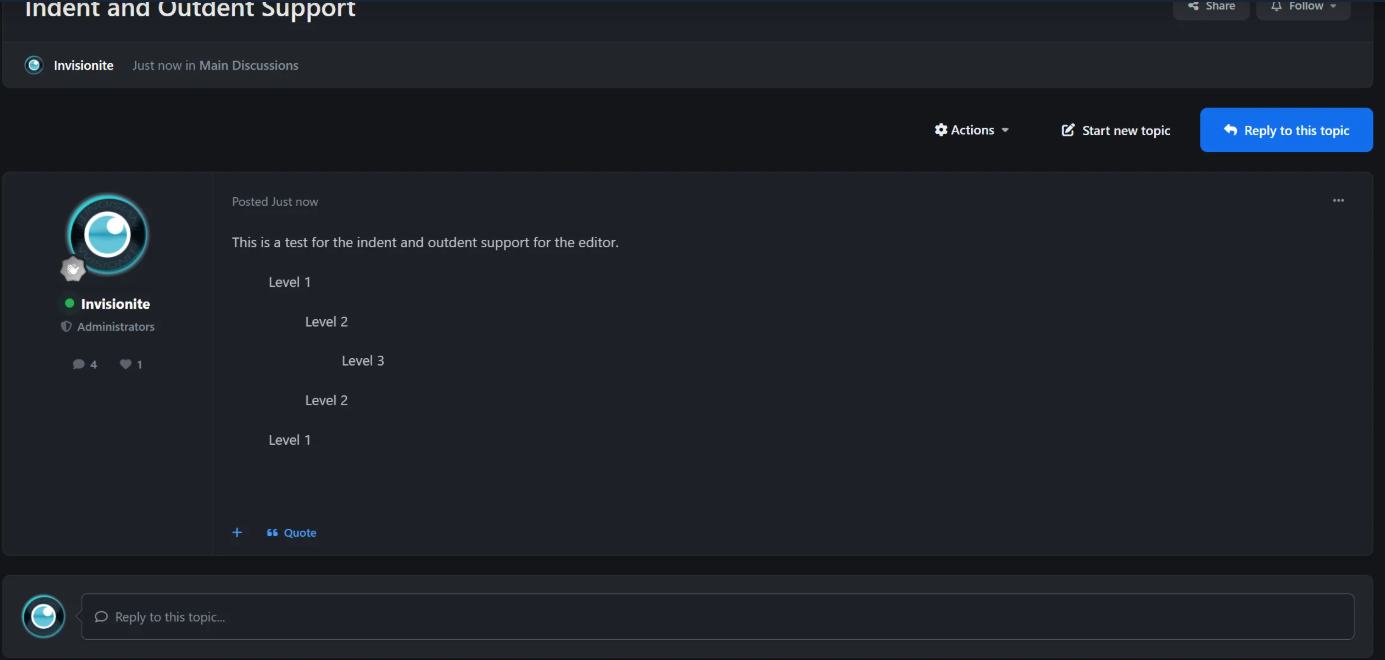
Task: Click the Quote link
Action: 292,533
